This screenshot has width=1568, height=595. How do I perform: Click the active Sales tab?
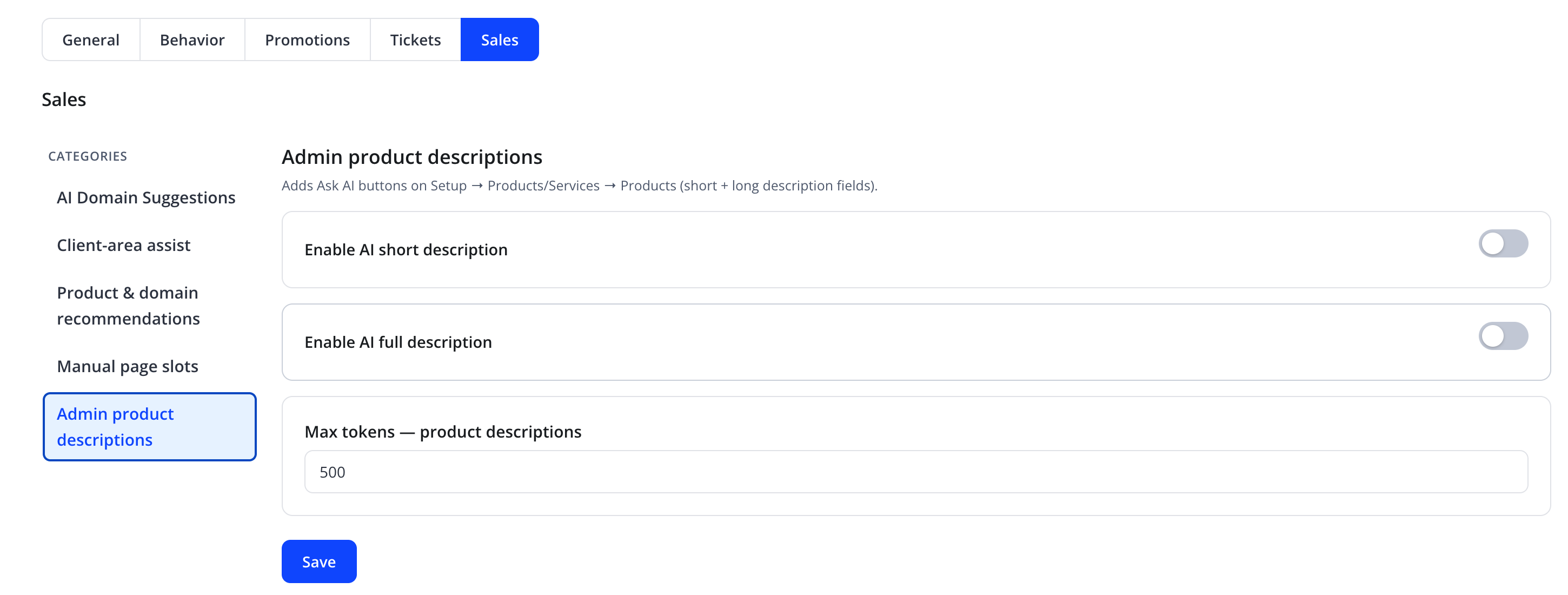pyautogui.click(x=500, y=39)
